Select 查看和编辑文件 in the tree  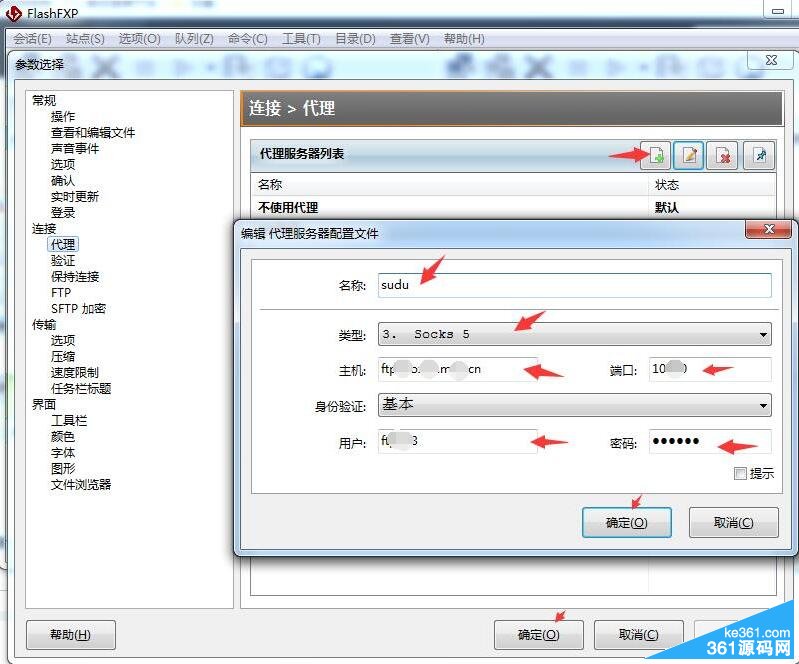(x=93, y=132)
